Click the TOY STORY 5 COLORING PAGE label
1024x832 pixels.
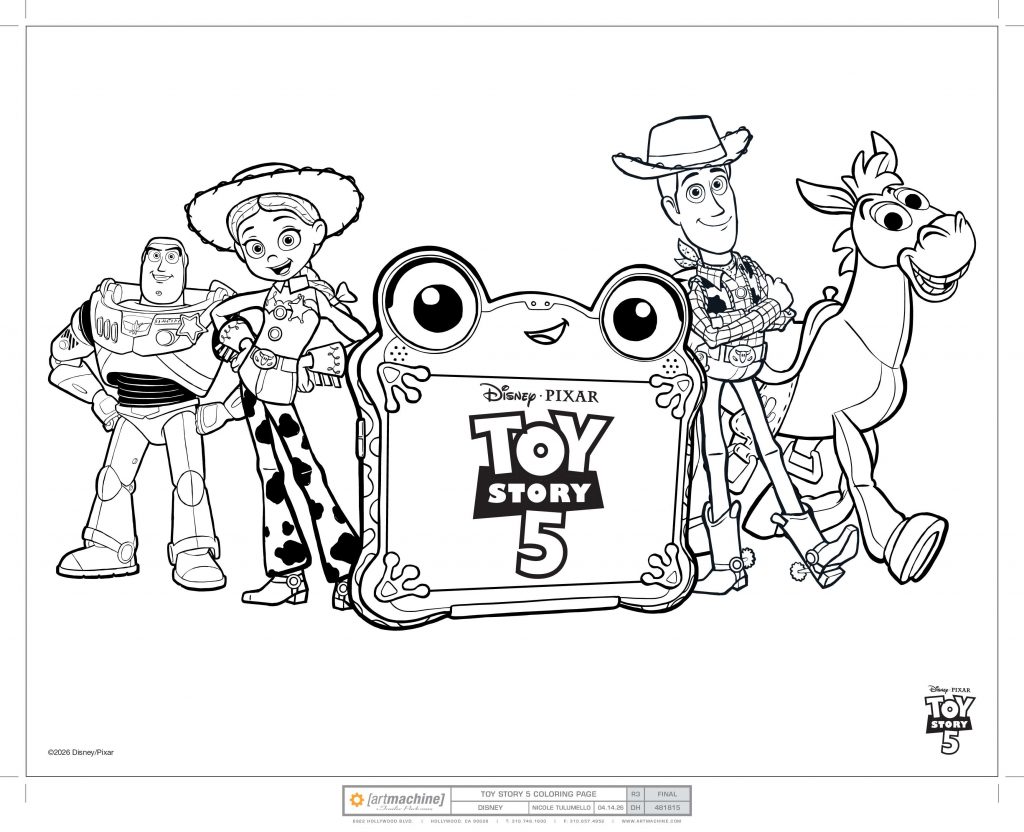[538, 794]
